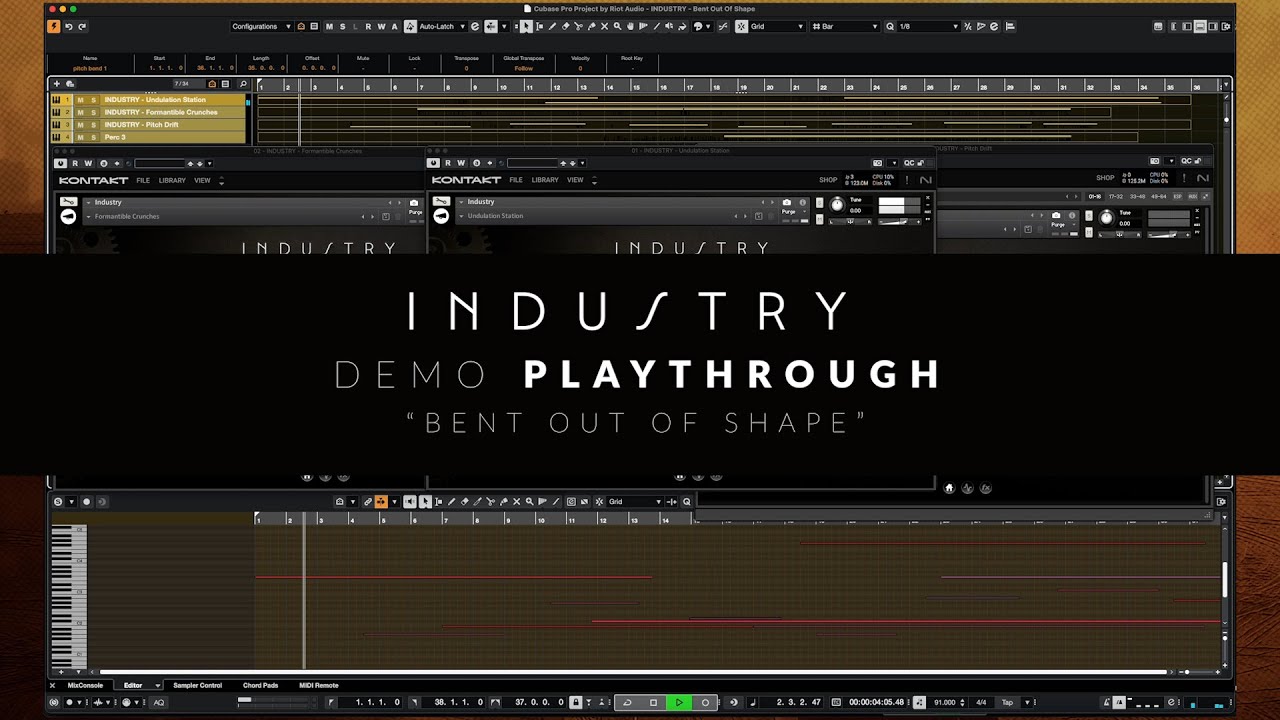Open track search magnifier in track list
Image resolution: width=1280 pixels, height=720 pixels.
pyautogui.click(x=243, y=84)
